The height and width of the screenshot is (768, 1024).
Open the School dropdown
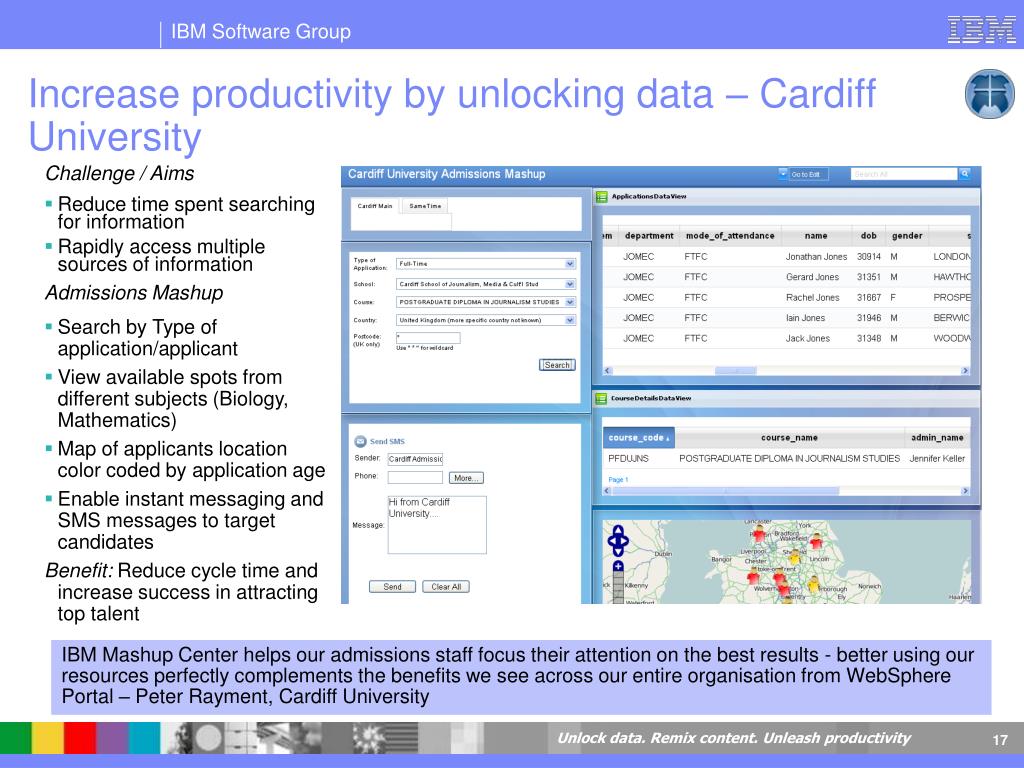pyautogui.click(x=486, y=284)
